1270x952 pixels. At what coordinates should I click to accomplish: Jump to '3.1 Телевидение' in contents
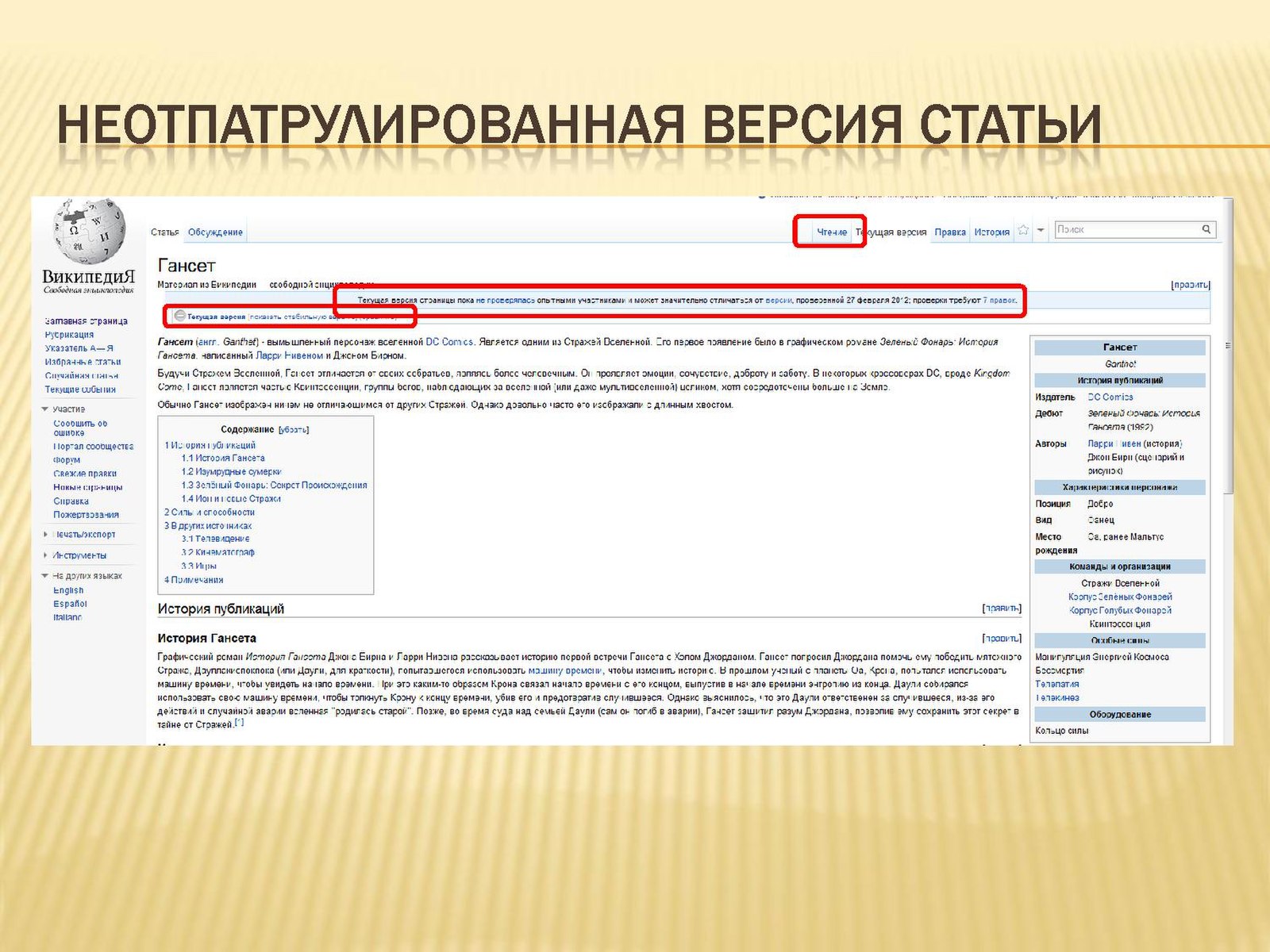tap(215, 539)
